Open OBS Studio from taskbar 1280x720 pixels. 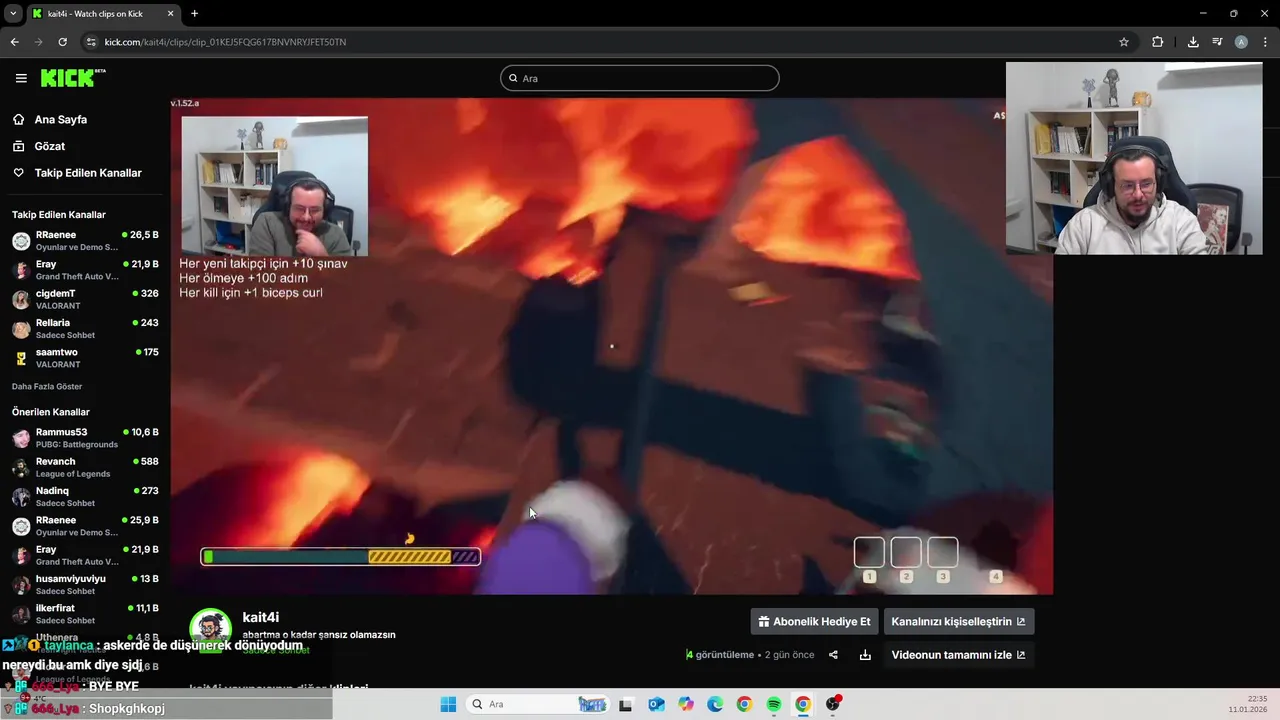click(x=833, y=704)
